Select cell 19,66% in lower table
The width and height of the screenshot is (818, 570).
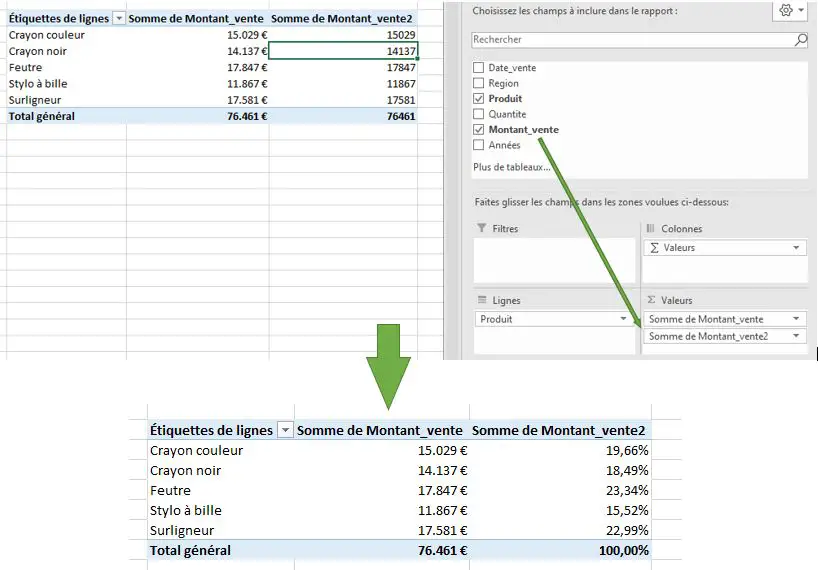pos(560,450)
